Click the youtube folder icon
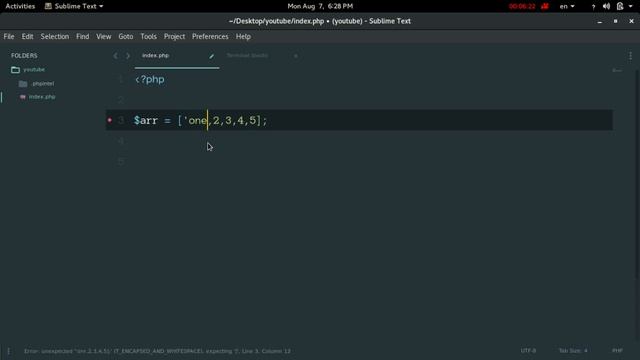This screenshot has height=360, width=640. 16,70
